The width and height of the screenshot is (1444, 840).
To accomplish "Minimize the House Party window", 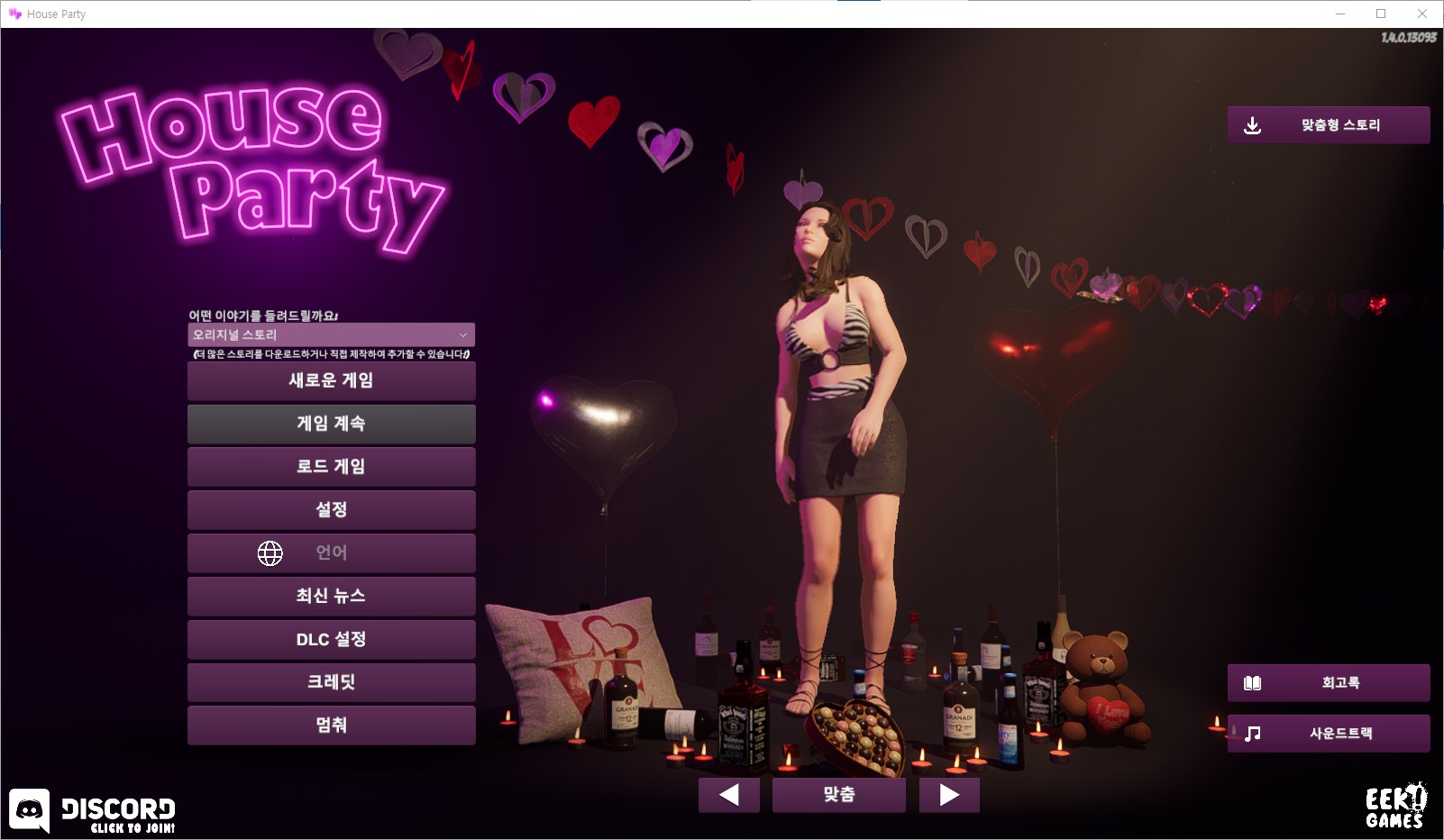I will (1339, 14).
